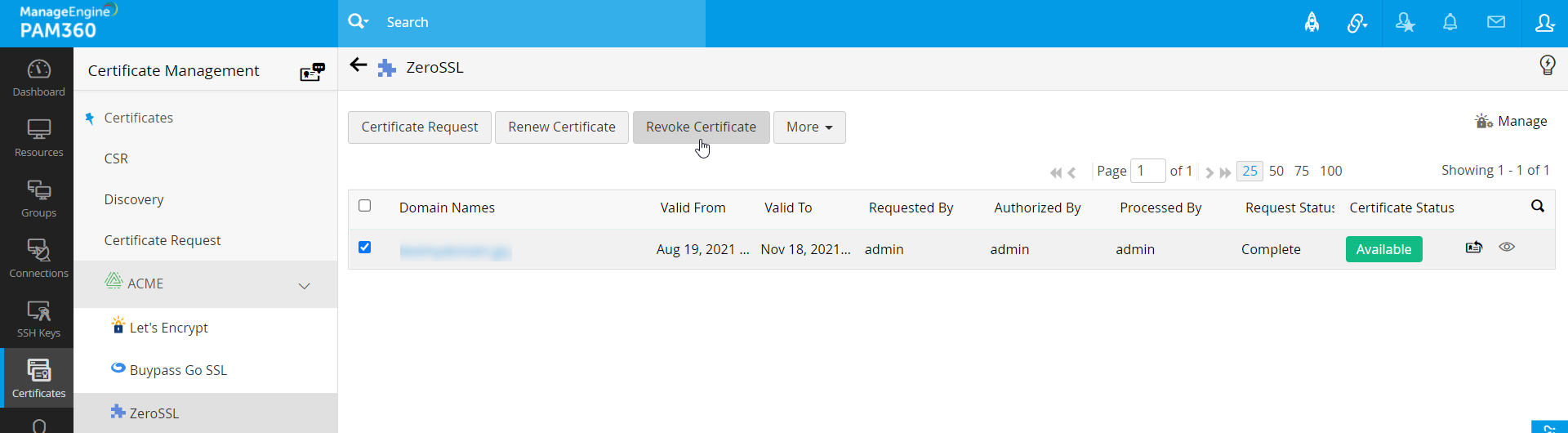Open the Connections sidebar icon
Screen dimensions: 1568x433
click(38, 259)
